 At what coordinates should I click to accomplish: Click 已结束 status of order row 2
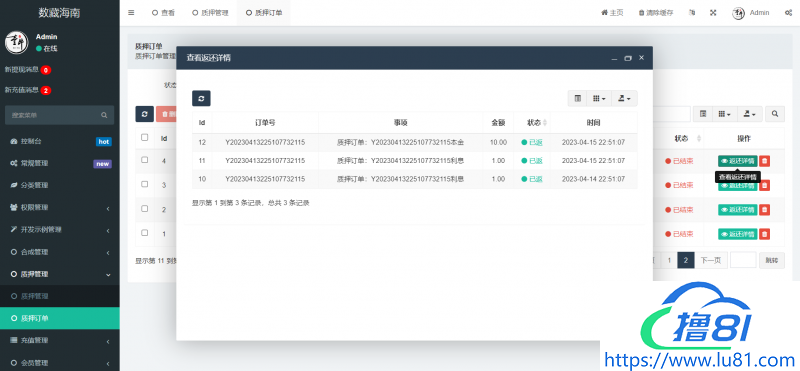(x=679, y=210)
